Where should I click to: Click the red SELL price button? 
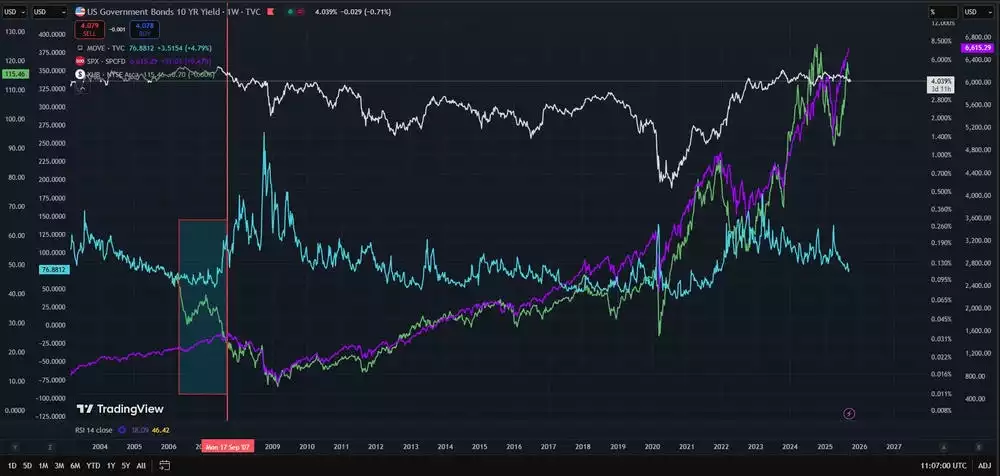88,29
